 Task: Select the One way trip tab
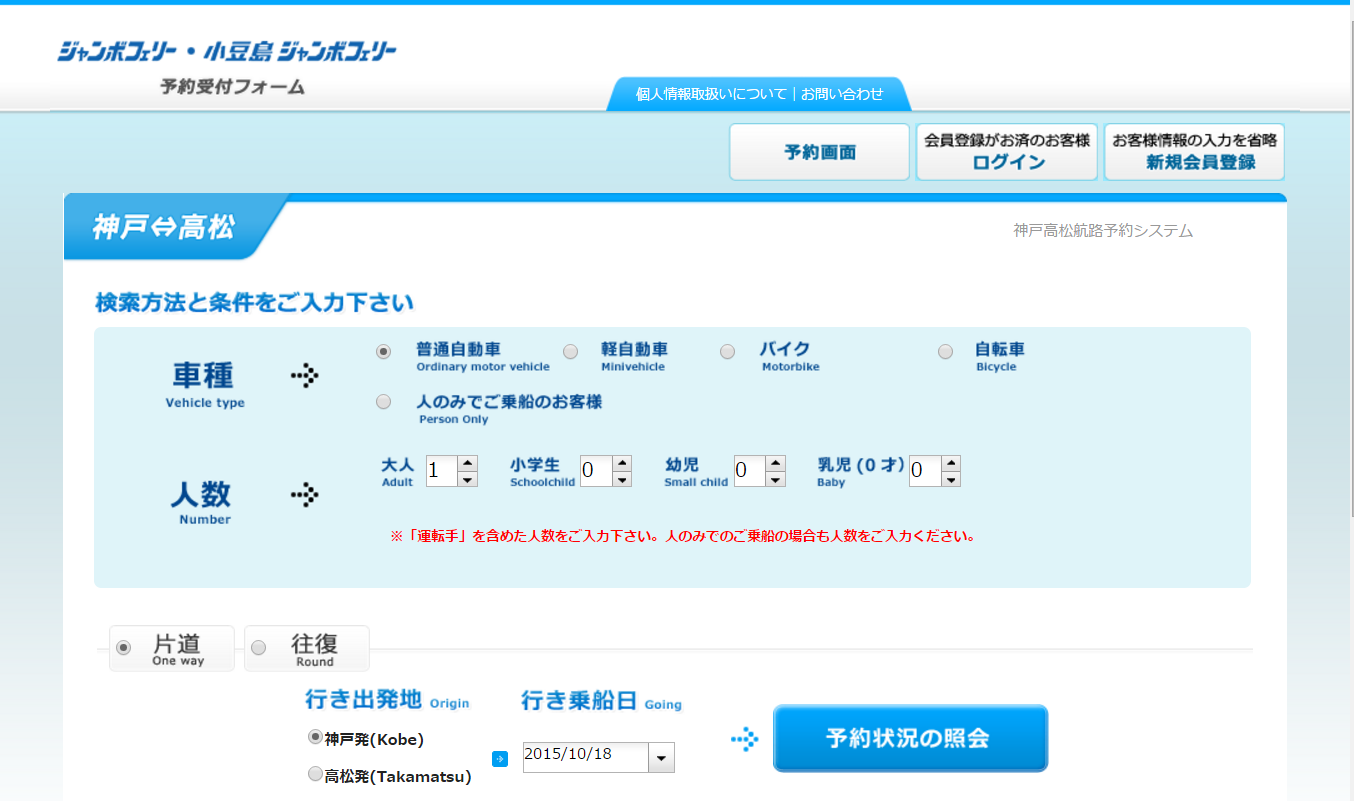point(172,648)
